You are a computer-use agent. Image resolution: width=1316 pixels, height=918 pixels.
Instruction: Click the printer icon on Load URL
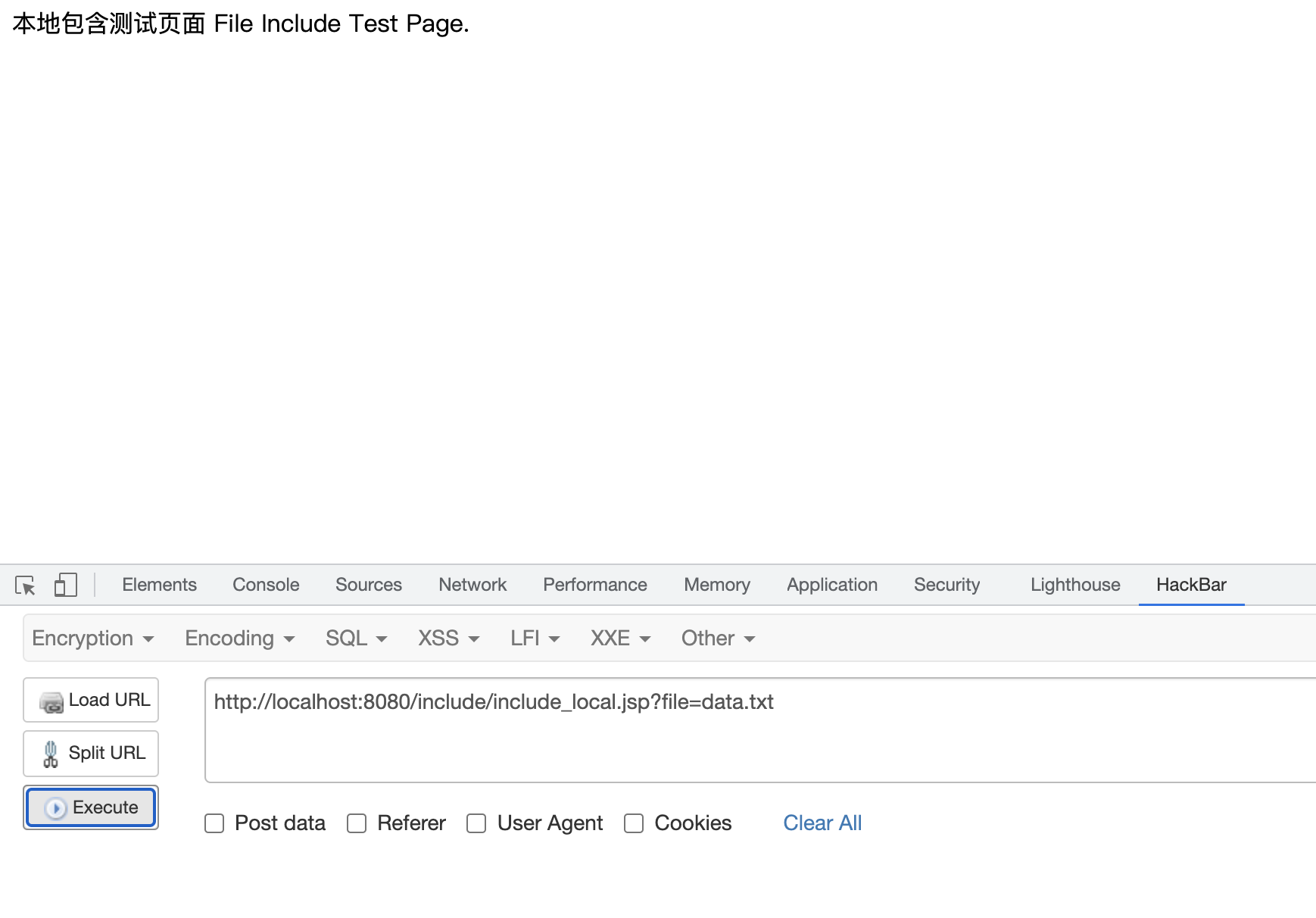coord(51,702)
